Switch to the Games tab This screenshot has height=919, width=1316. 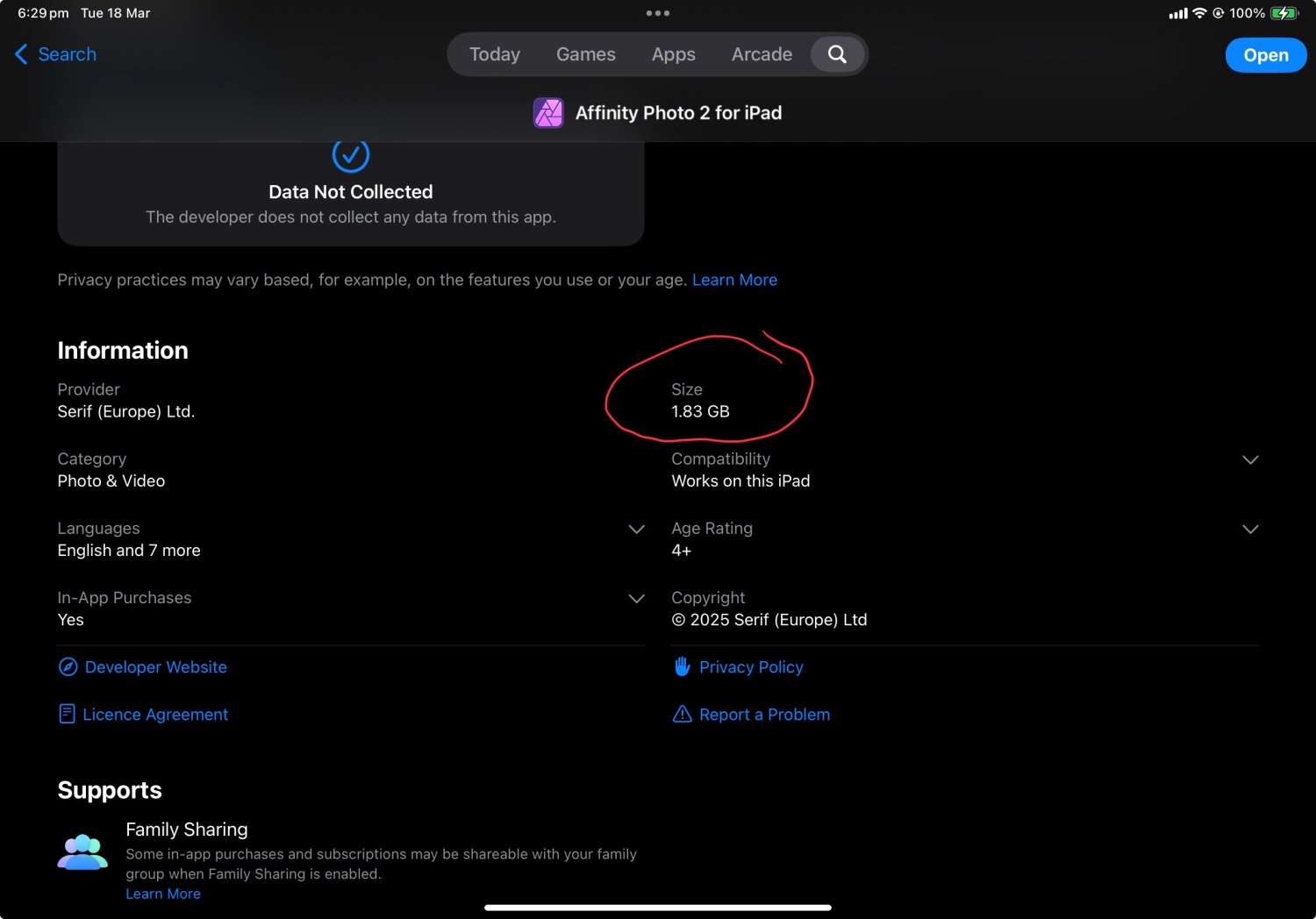585,53
